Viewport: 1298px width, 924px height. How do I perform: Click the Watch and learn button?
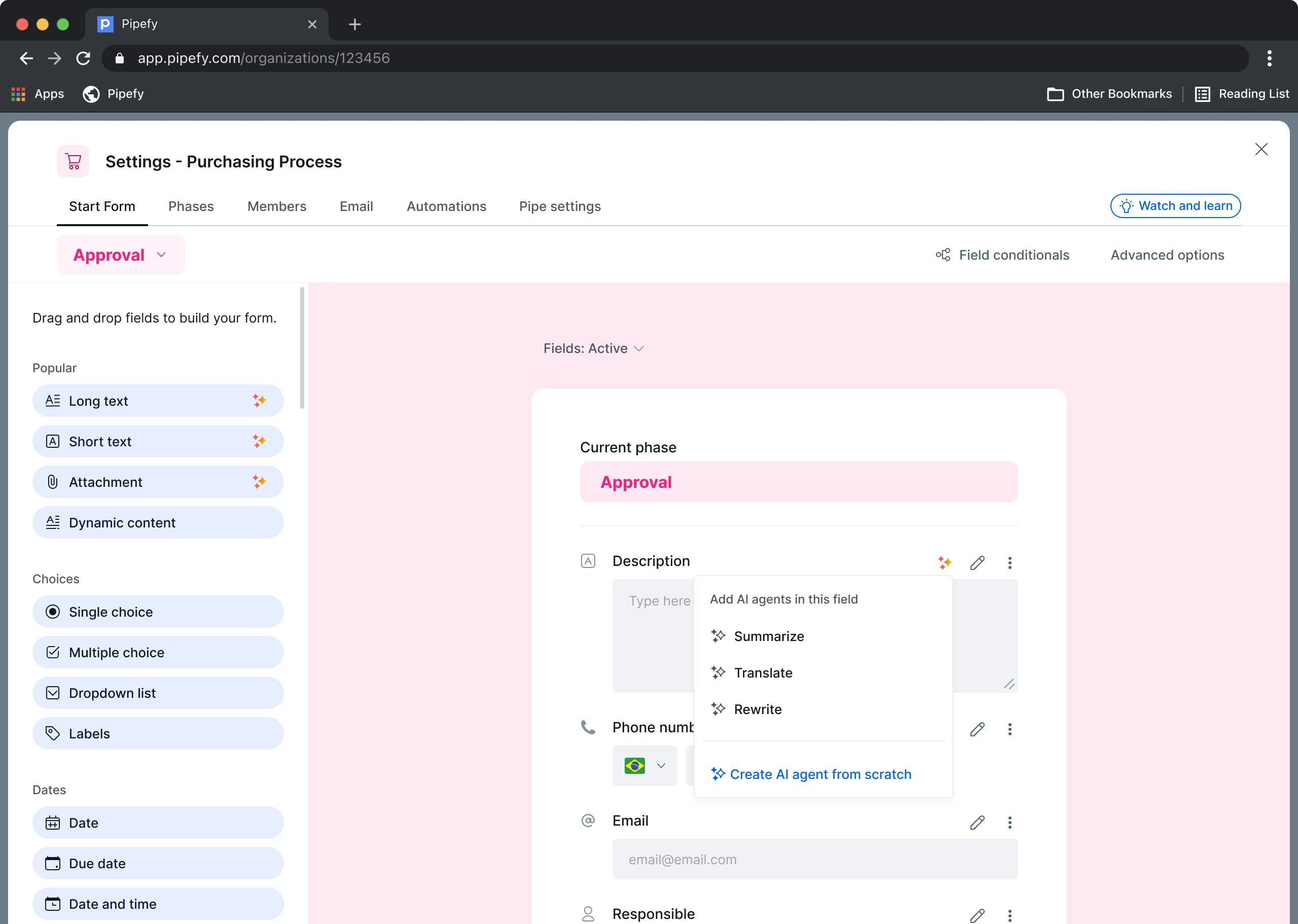[x=1175, y=206]
